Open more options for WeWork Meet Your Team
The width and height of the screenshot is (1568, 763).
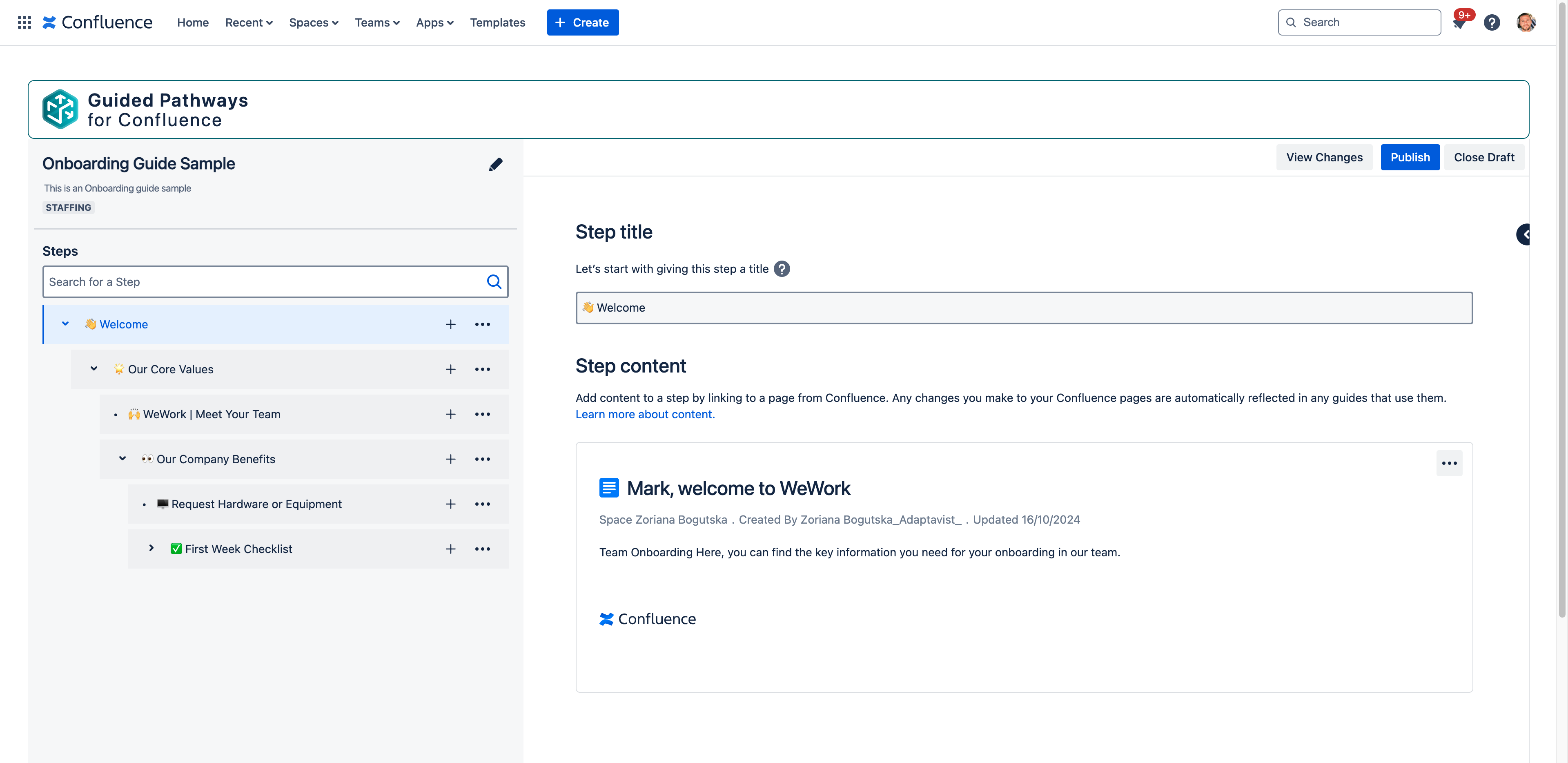point(483,414)
